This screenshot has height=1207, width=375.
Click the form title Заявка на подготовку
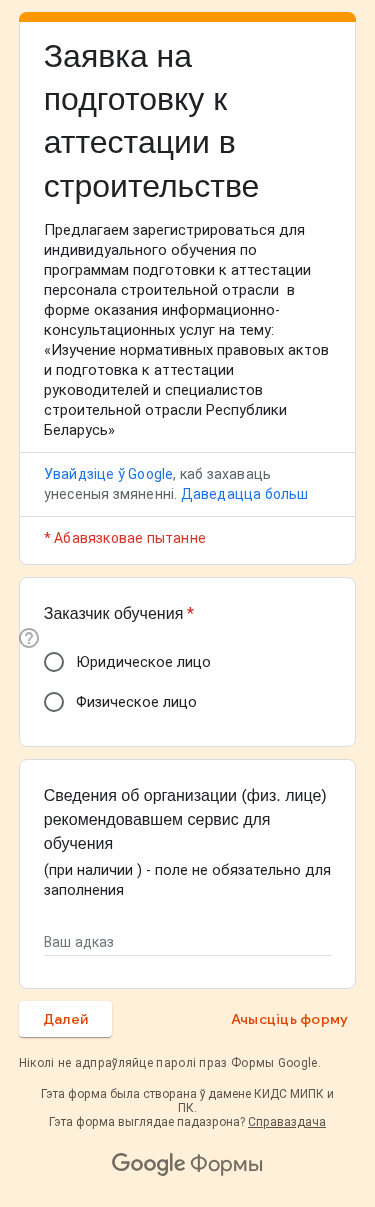[152, 121]
